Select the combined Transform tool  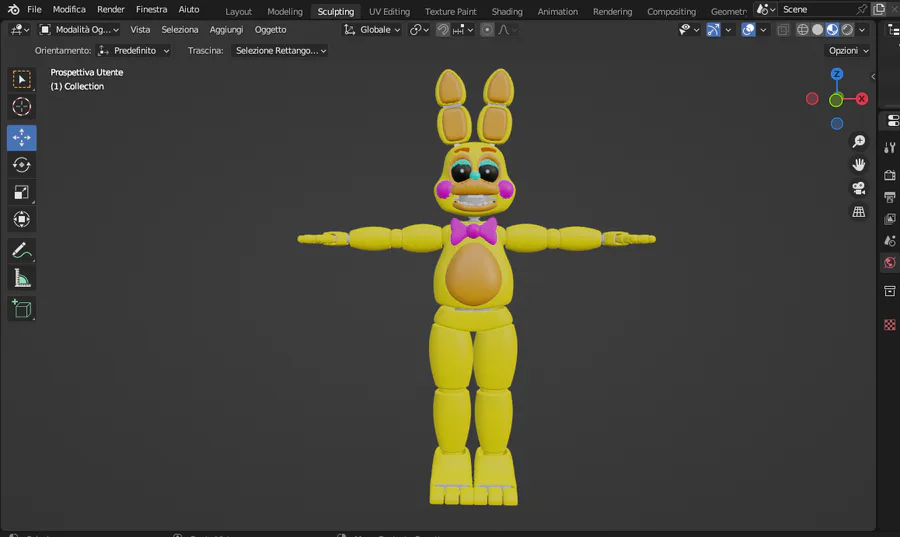(22, 220)
